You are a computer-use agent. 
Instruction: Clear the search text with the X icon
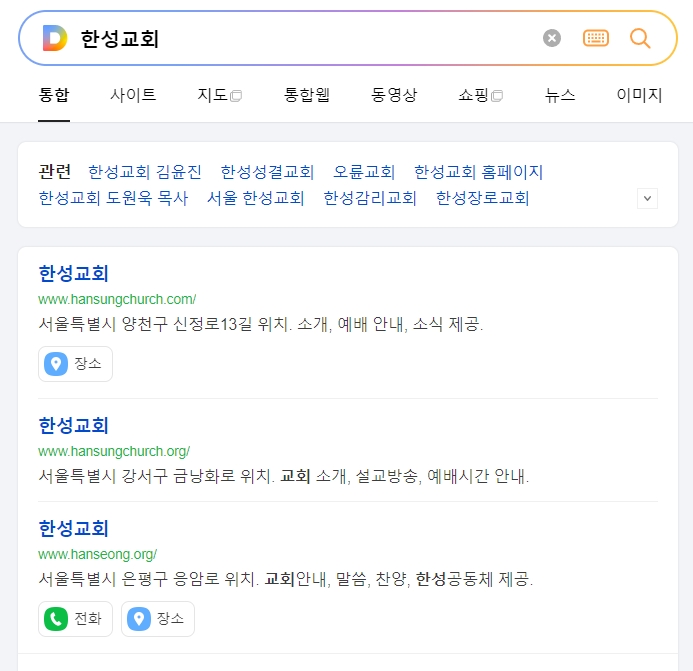552,38
